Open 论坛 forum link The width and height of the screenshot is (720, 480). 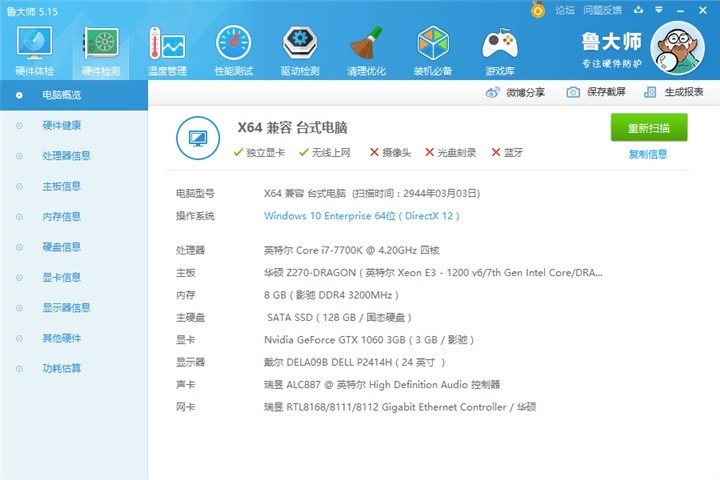(564, 10)
